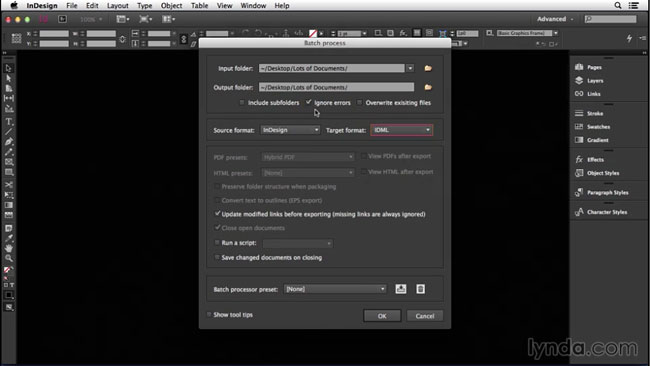Open the Swatches panel

coord(592,126)
